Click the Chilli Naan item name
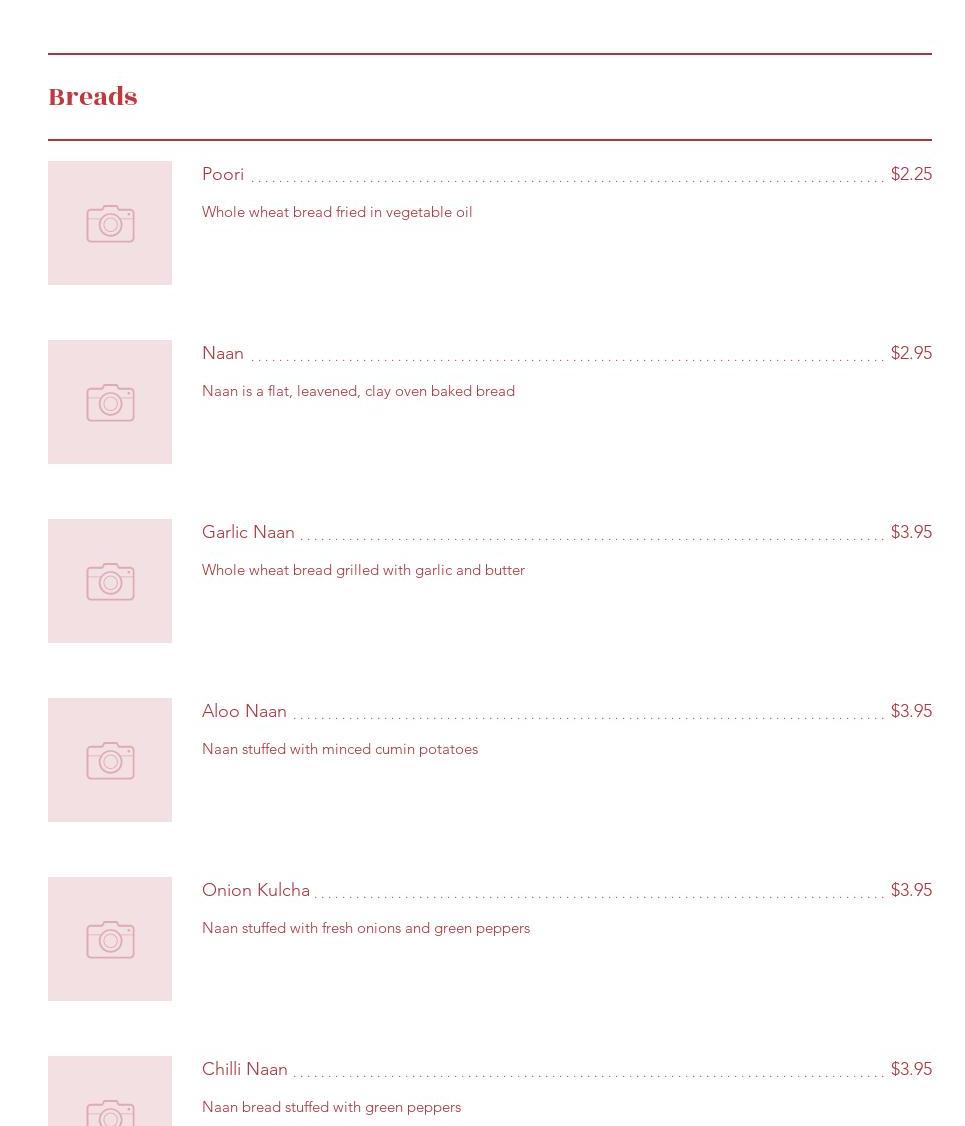Image resolution: width=965 pixels, height=1126 pixels. [245, 1069]
